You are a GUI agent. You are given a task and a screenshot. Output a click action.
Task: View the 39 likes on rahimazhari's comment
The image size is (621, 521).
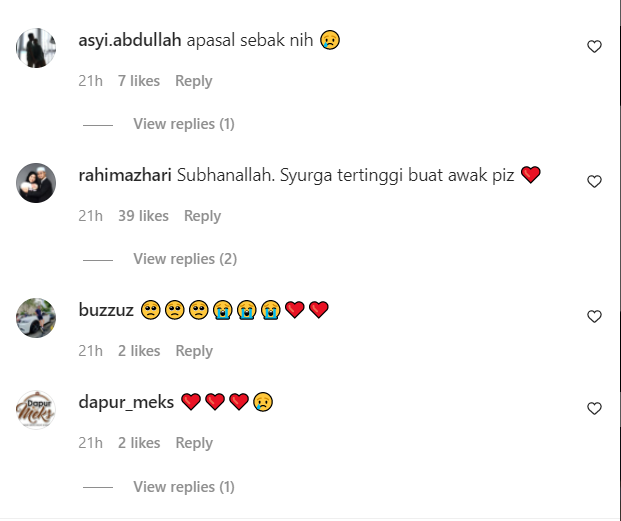(x=143, y=216)
